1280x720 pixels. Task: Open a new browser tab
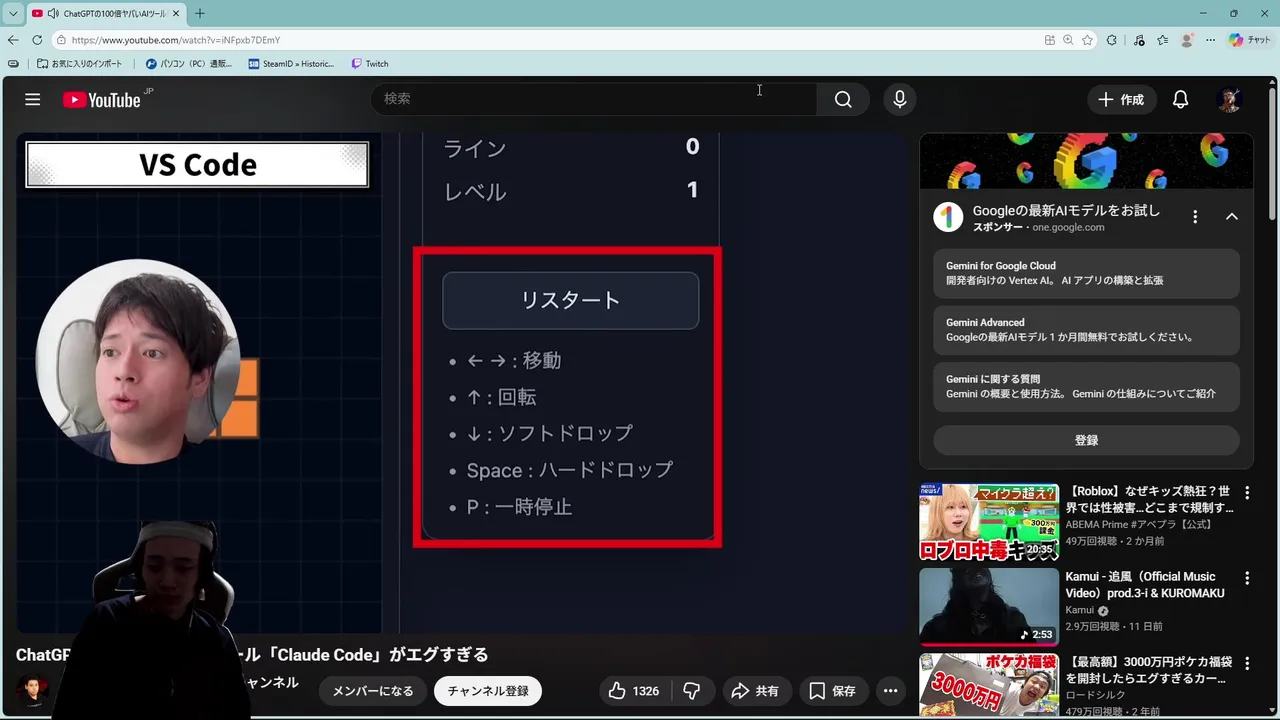[x=200, y=13]
